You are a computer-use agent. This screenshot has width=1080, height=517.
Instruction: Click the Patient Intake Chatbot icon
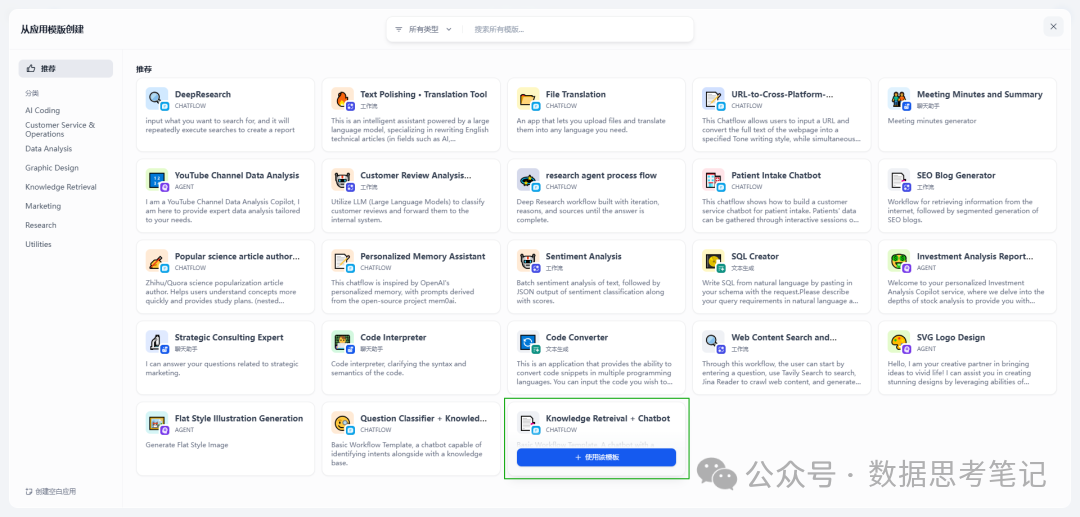(713, 180)
